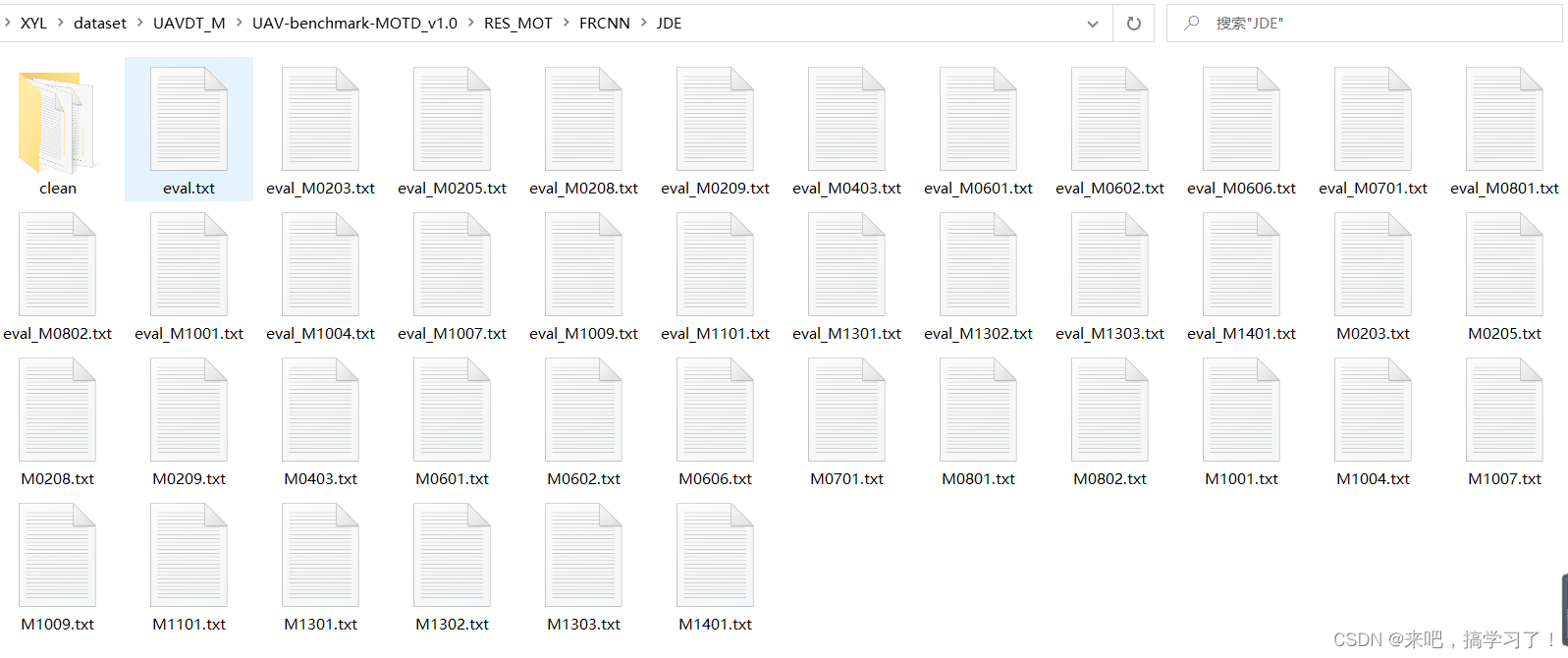Refresh the JDE folder view
The height and width of the screenshot is (658, 1568).
(1134, 24)
